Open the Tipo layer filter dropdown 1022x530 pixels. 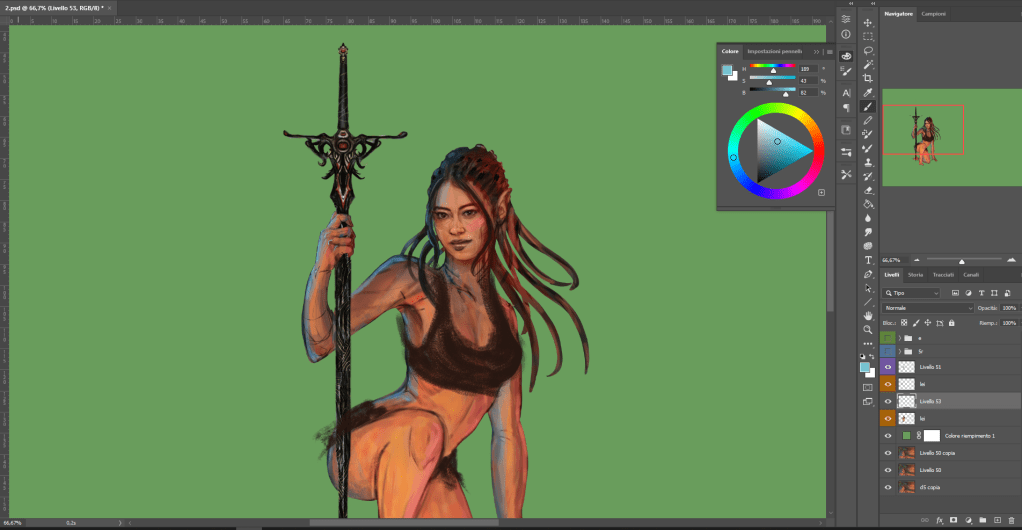click(x=912, y=293)
